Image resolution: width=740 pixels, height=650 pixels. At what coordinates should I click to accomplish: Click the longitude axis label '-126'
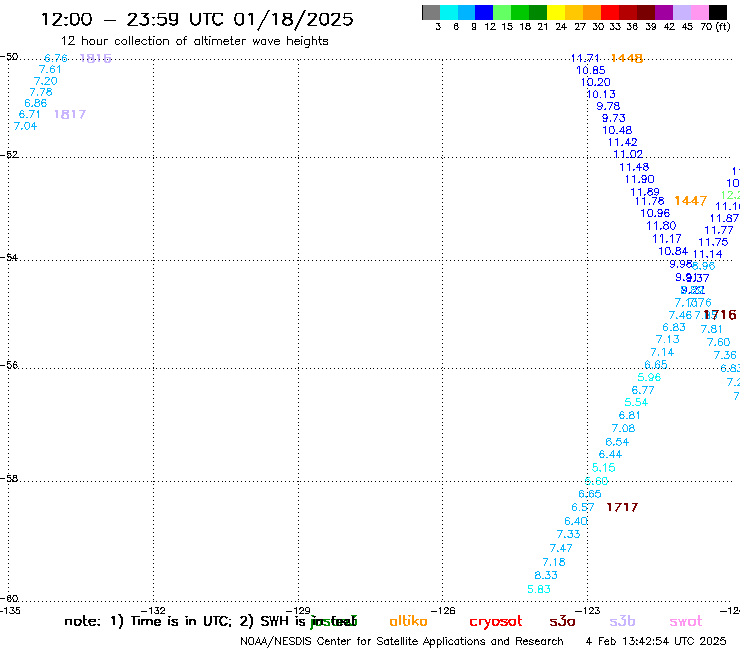pyautogui.click(x=445, y=611)
